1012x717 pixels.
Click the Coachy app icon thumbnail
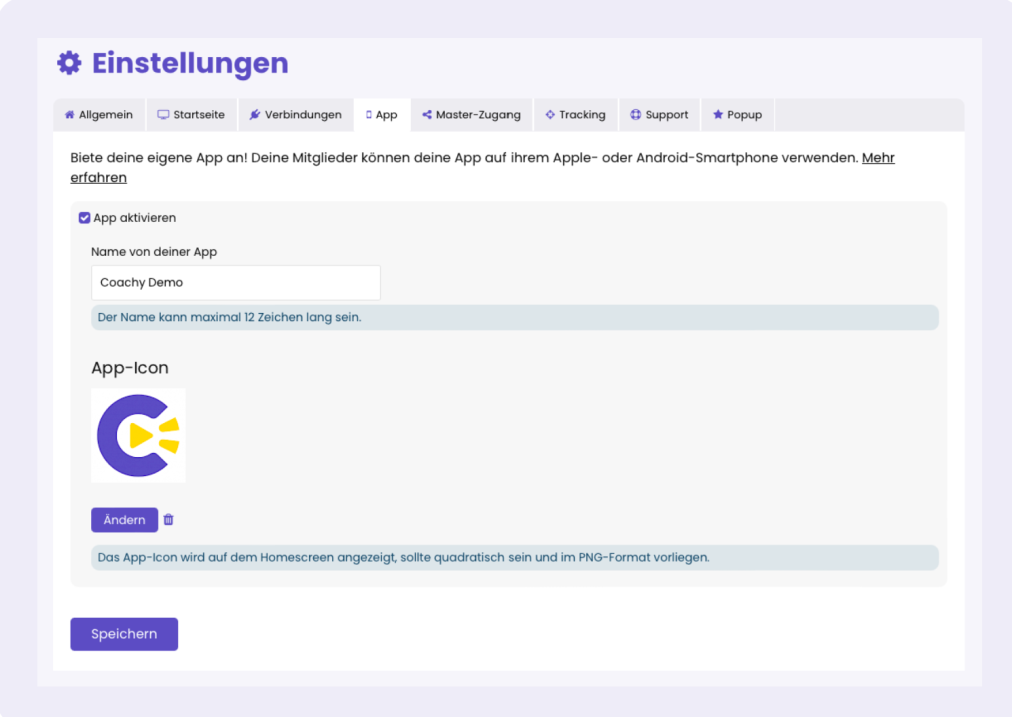(x=138, y=436)
